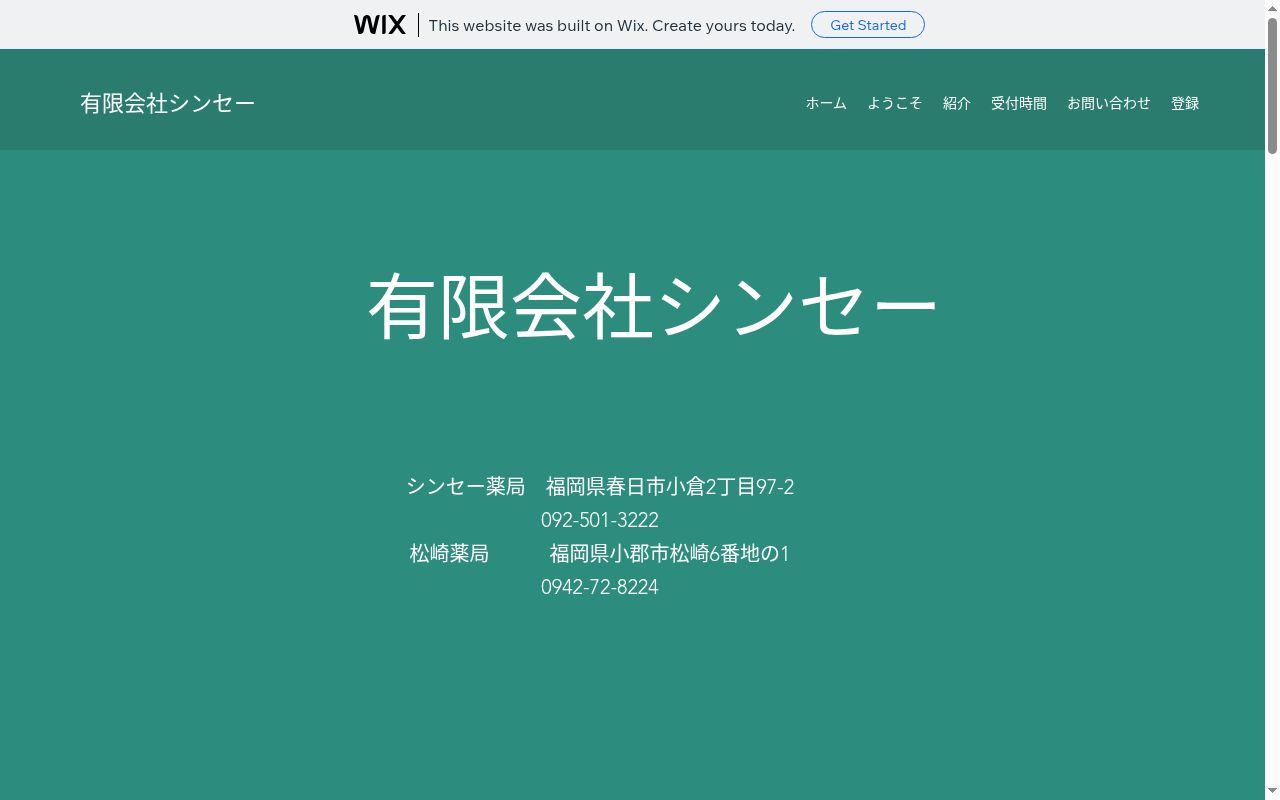Click the 有限会社シンセー site title in header
This screenshot has height=800, width=1280.
[168, 103]
